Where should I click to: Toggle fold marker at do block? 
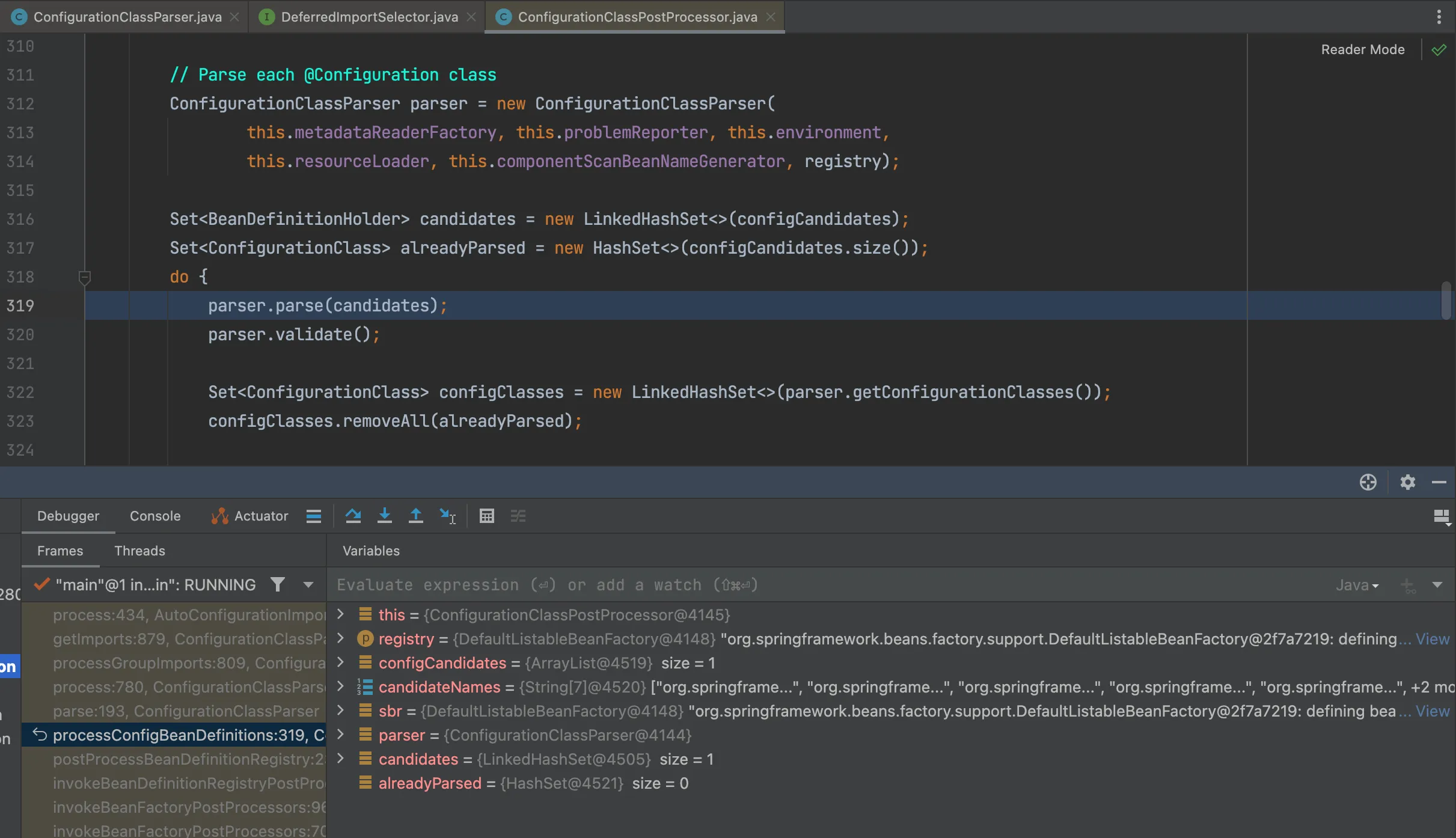click(x=84, y=277)
